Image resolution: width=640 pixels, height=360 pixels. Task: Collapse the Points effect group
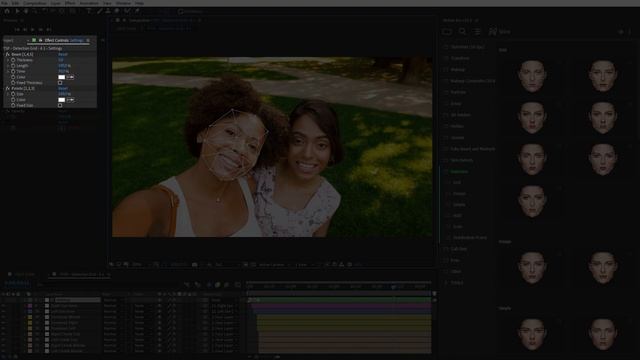(x=4, y=89)
